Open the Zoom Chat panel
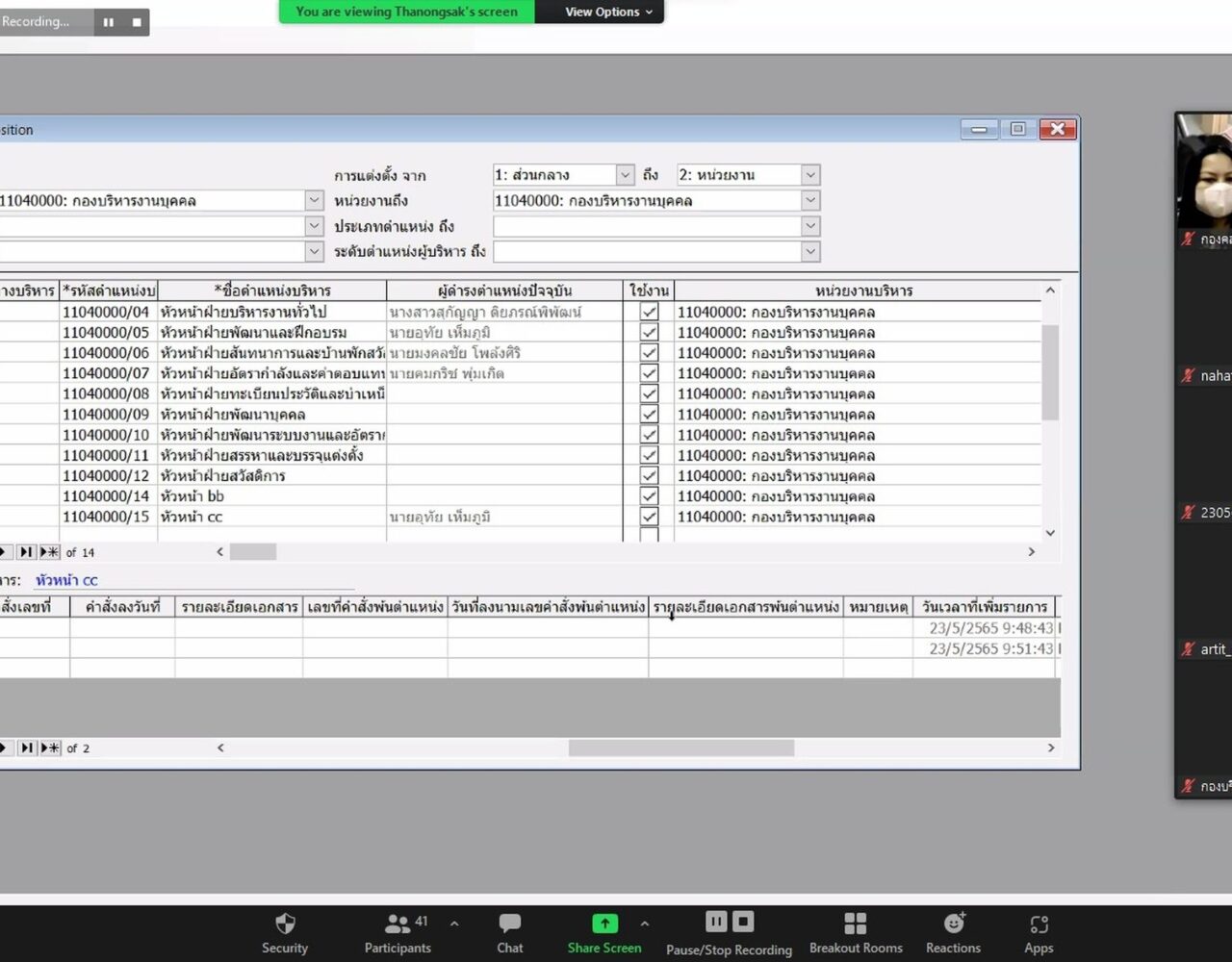 point(510,933)
